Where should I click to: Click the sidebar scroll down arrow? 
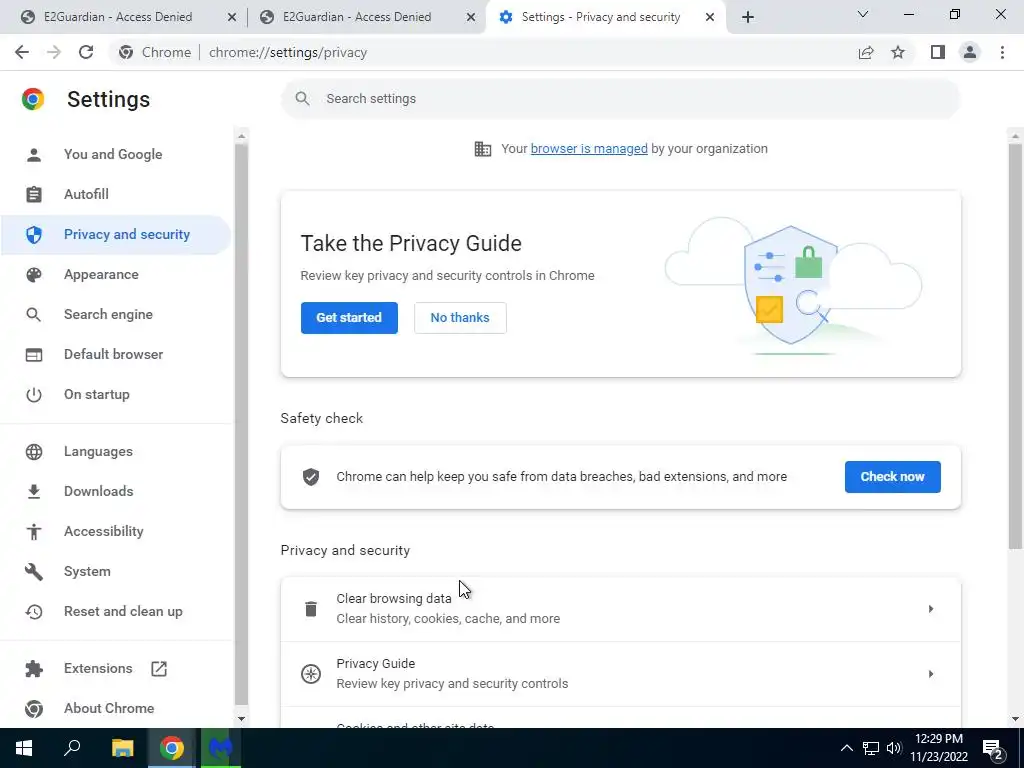click(241, 719)
